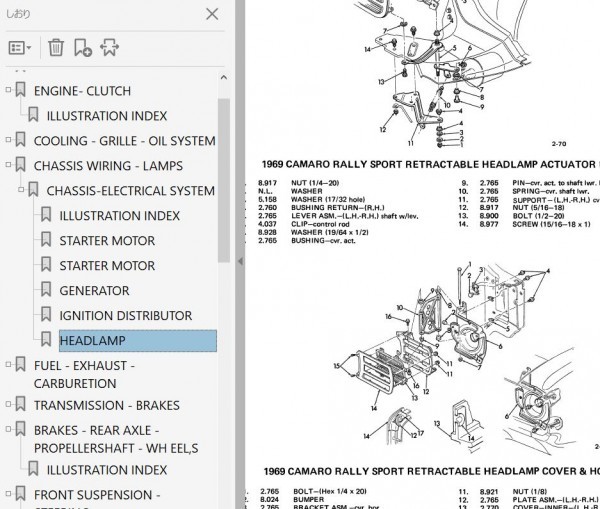Go to TRANSMISSION - BRAKES bookmark

tap(106, 405)
